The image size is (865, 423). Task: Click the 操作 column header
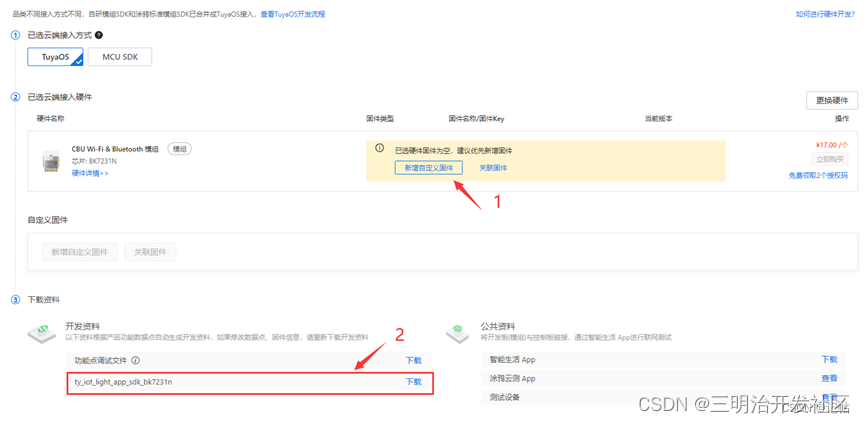point(842,119)
